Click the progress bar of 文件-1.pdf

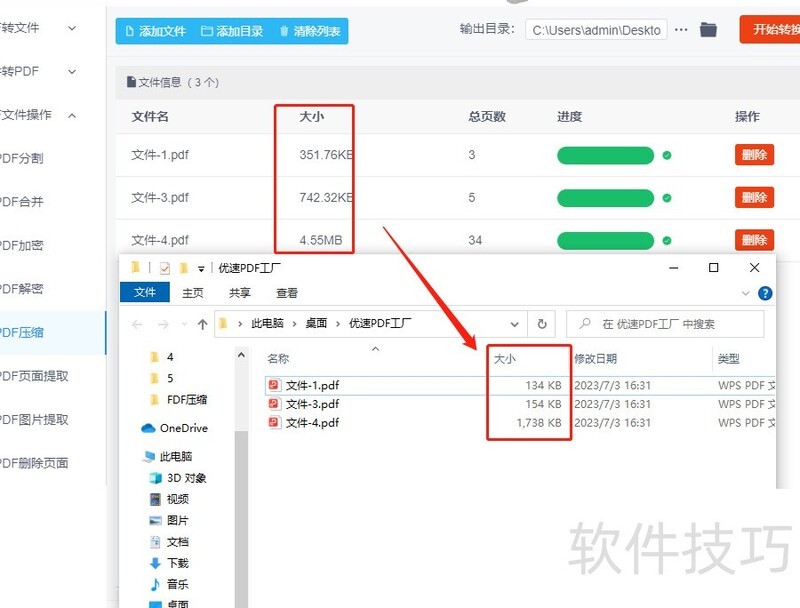(x=605, y=155)
